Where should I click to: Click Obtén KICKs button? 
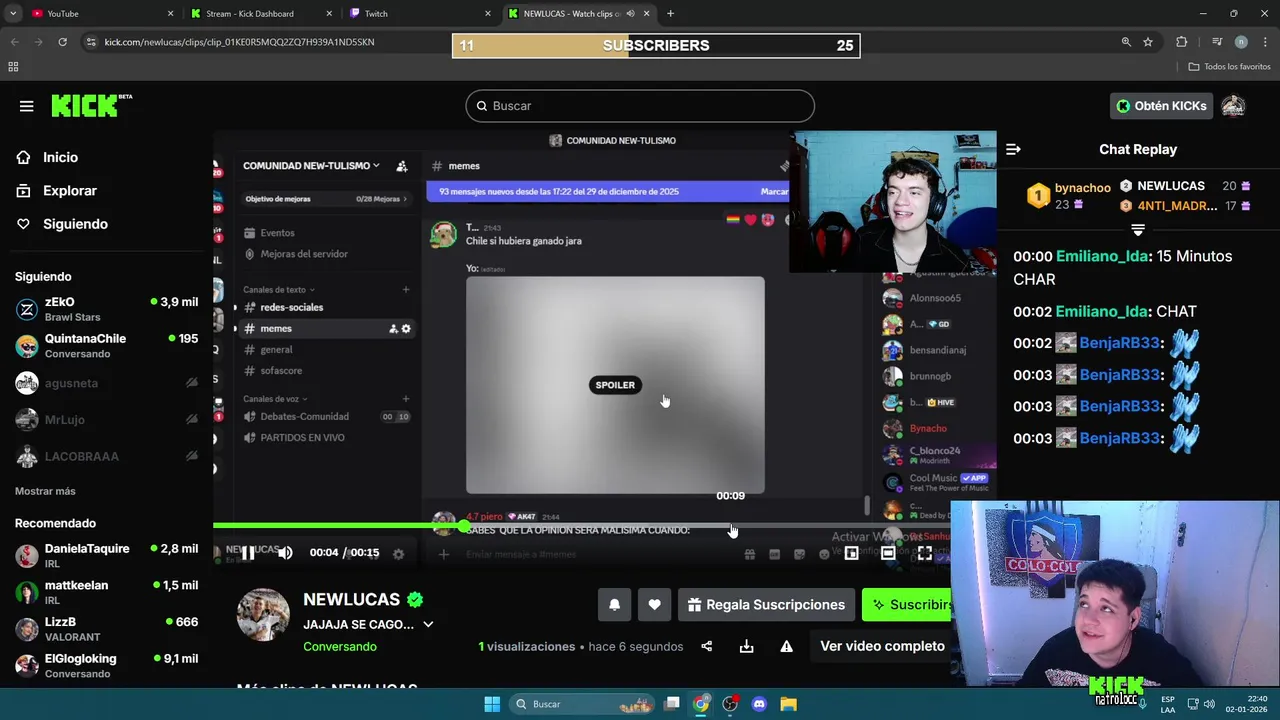pos(1161,106)
